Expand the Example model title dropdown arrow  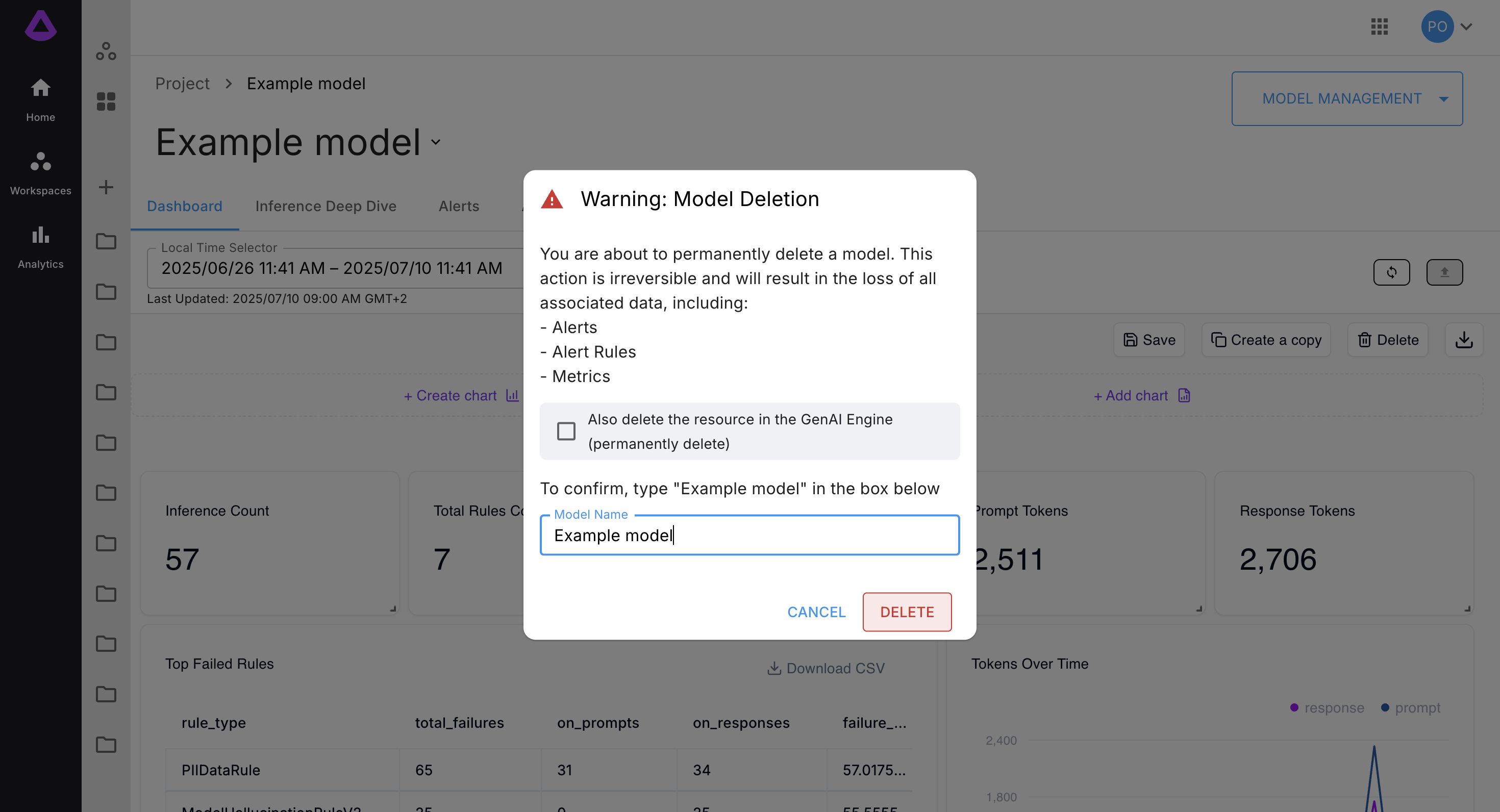(x=436, y=142)
